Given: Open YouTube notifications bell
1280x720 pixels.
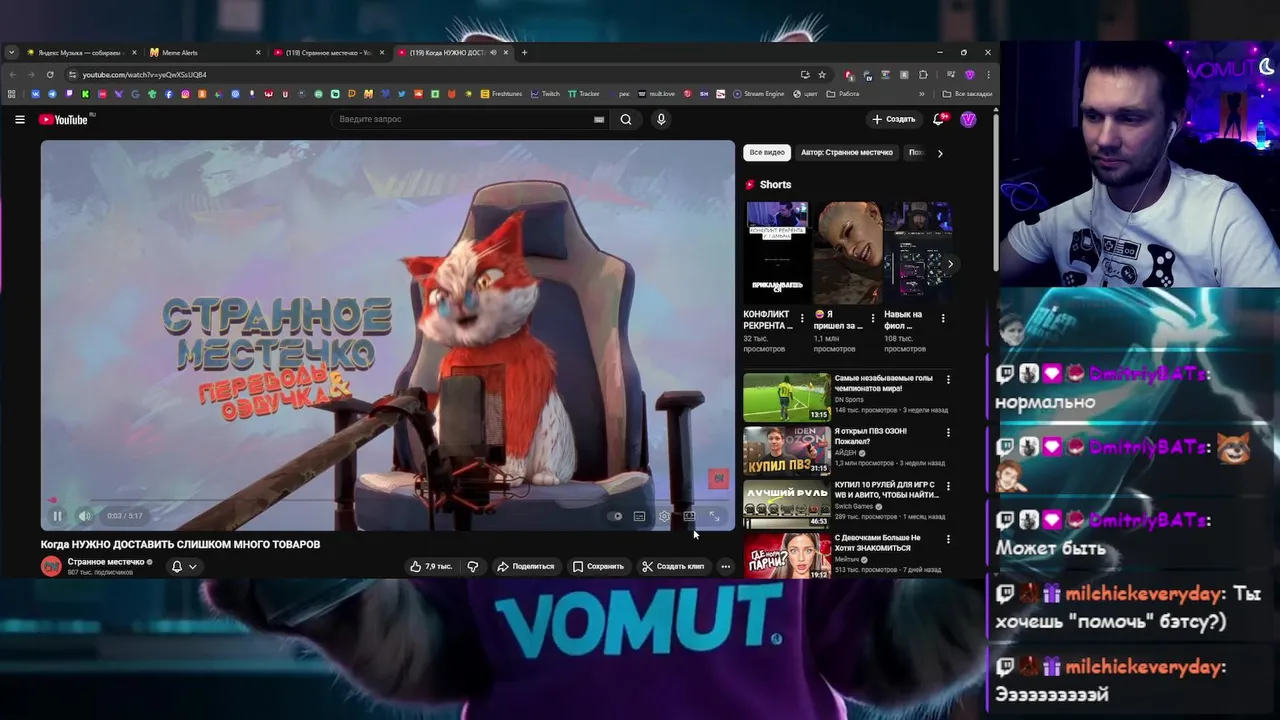Looking at the screenshot, I should pos(938,119).
